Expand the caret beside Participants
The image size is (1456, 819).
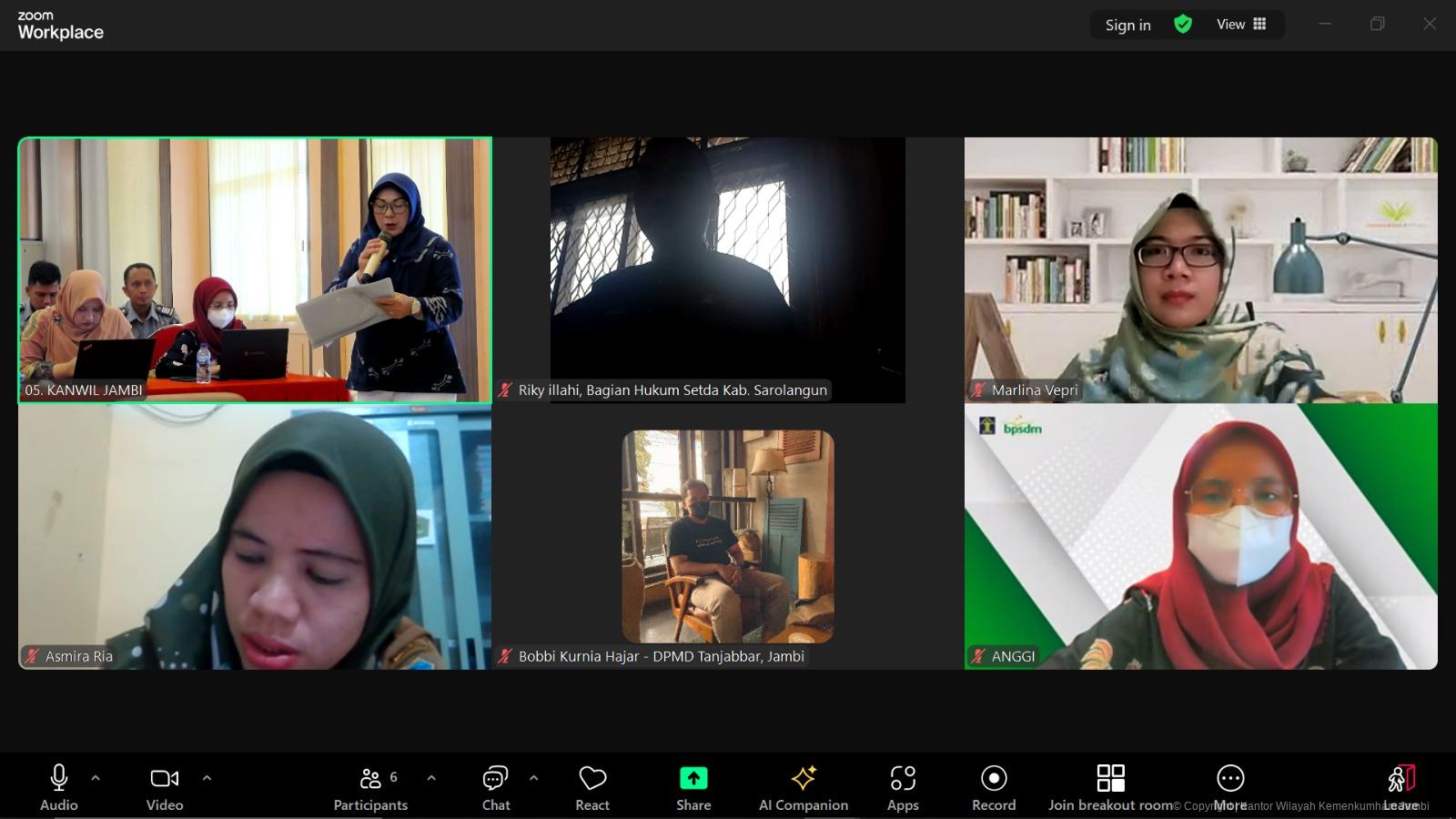coord(431,778)
